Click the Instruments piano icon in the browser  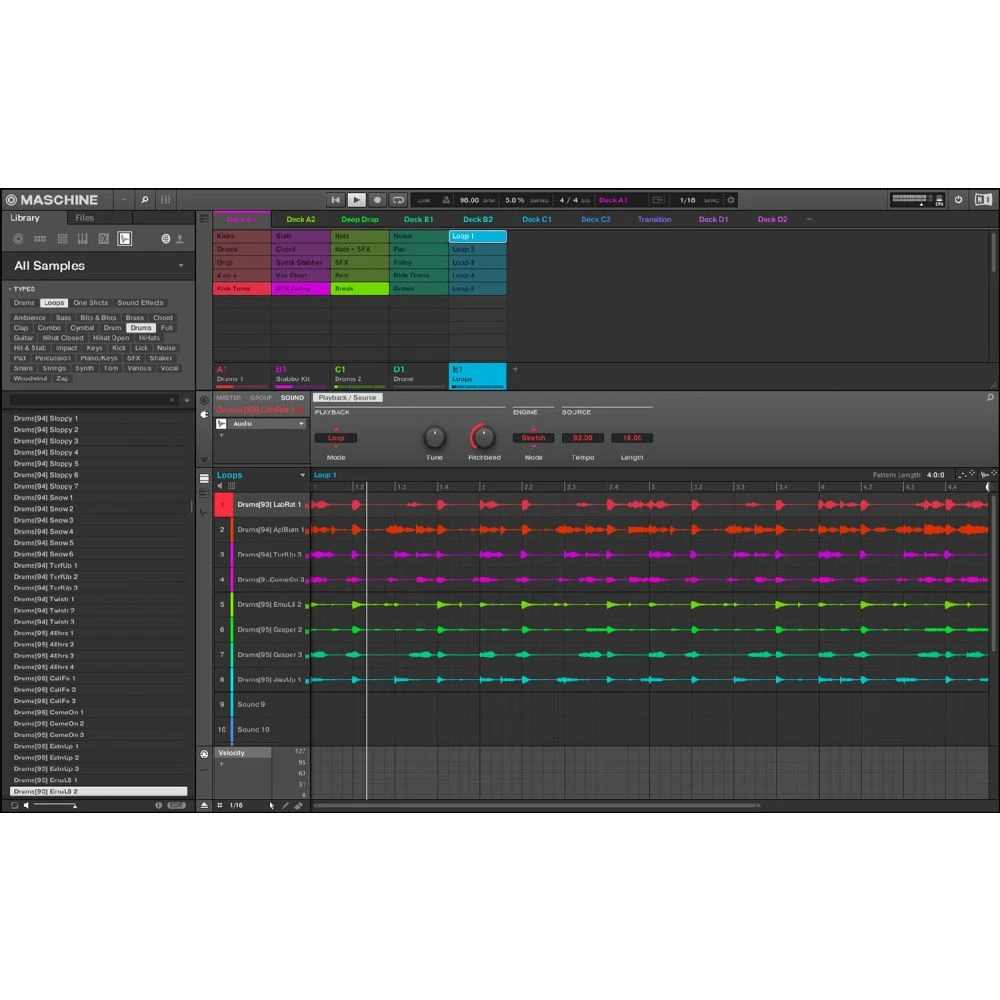84,238
